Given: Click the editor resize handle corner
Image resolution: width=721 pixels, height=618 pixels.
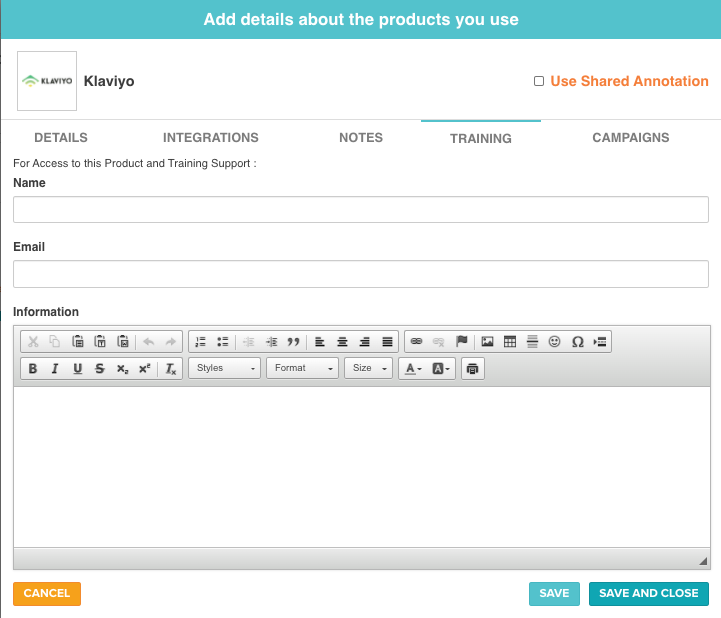Looking at the screenshot, I should tap(703, 561).
